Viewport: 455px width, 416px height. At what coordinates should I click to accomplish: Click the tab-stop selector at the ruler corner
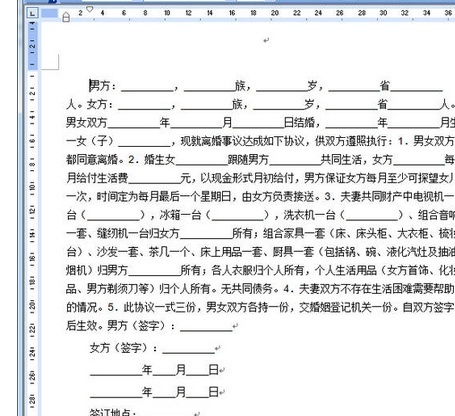coord(32,13)
